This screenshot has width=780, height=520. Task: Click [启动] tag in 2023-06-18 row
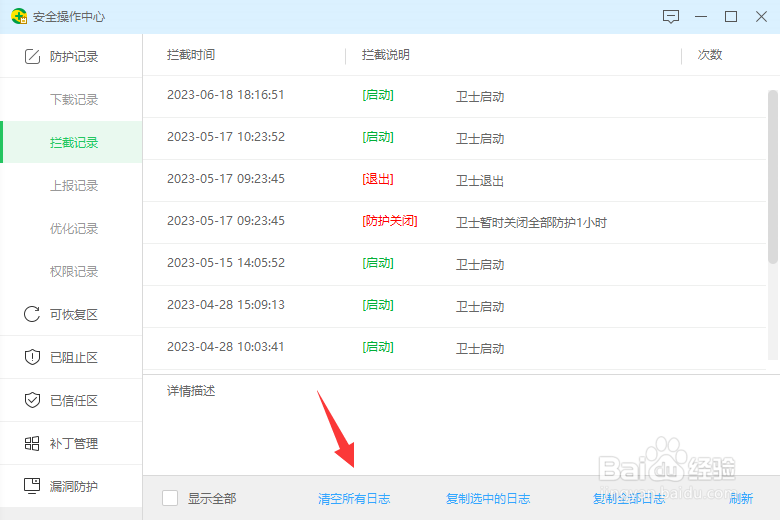378,95
